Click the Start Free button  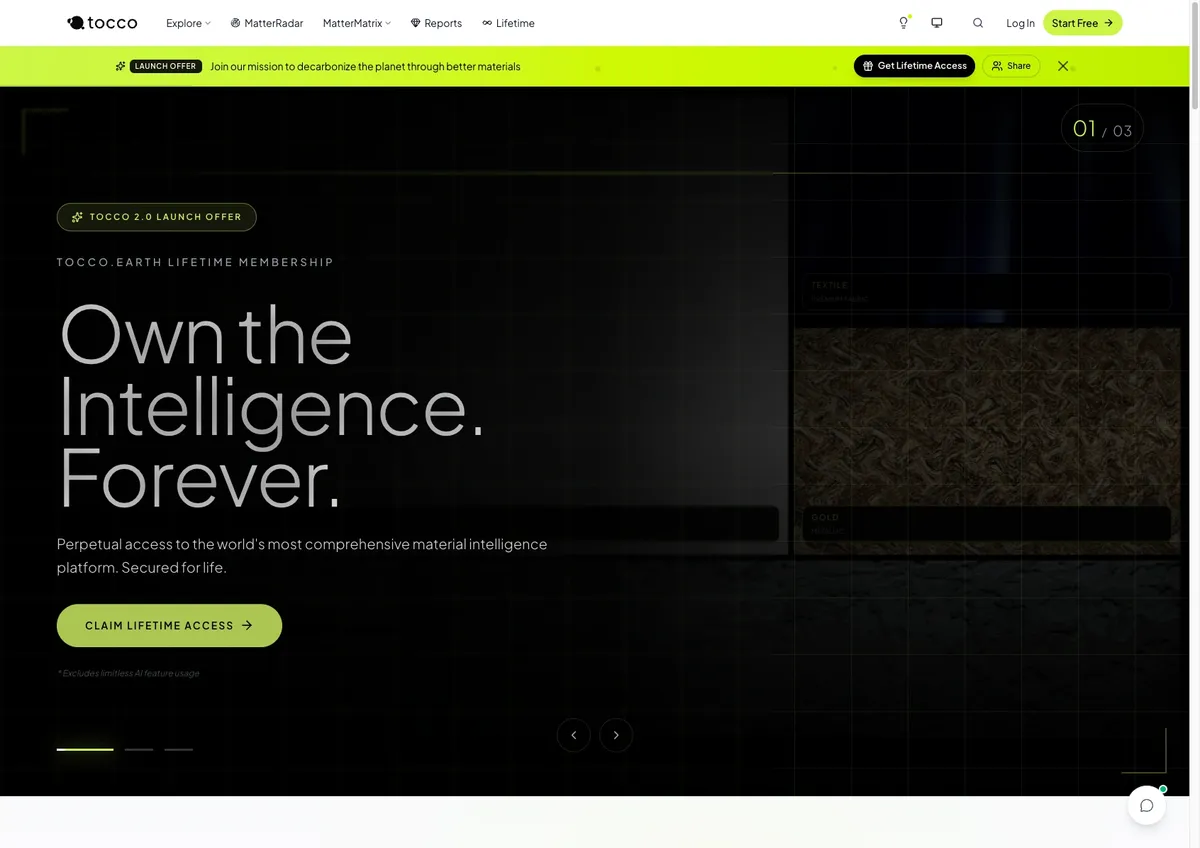[x=1083, y=23]
